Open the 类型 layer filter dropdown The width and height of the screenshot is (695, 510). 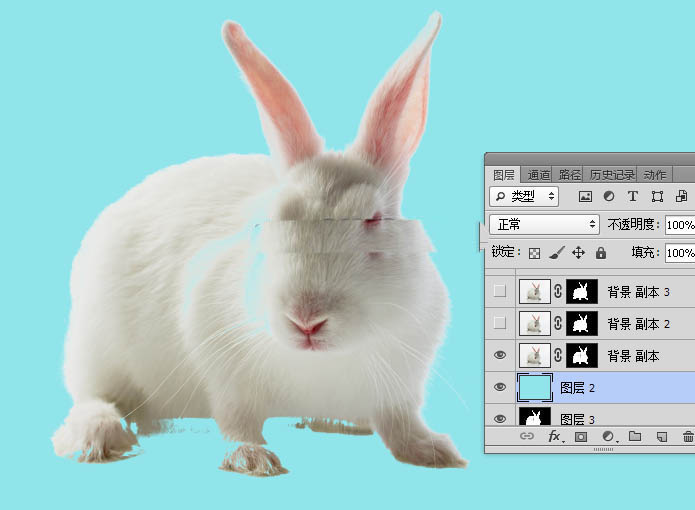point(524,196)
